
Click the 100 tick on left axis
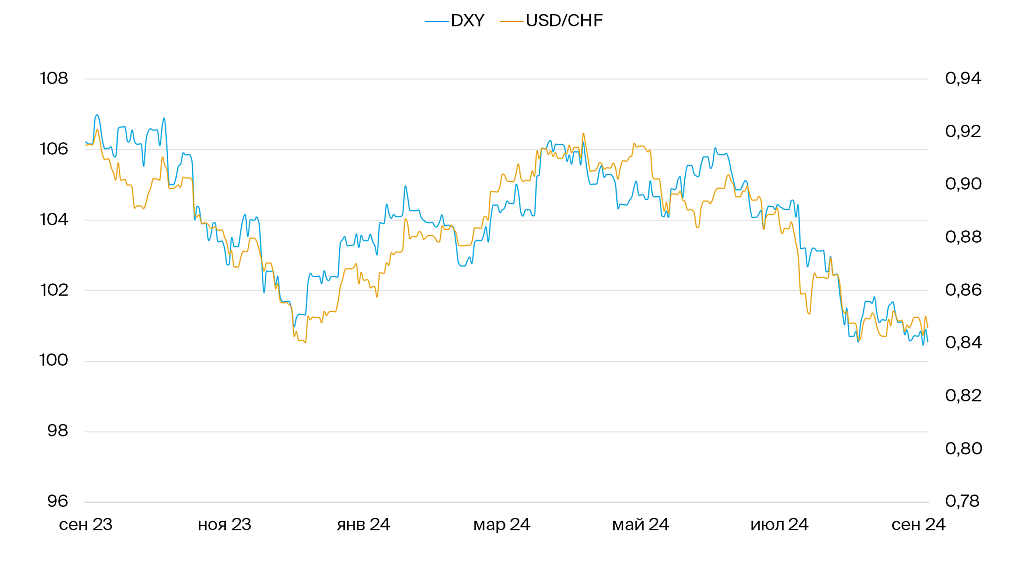click(x=55, y=361)
